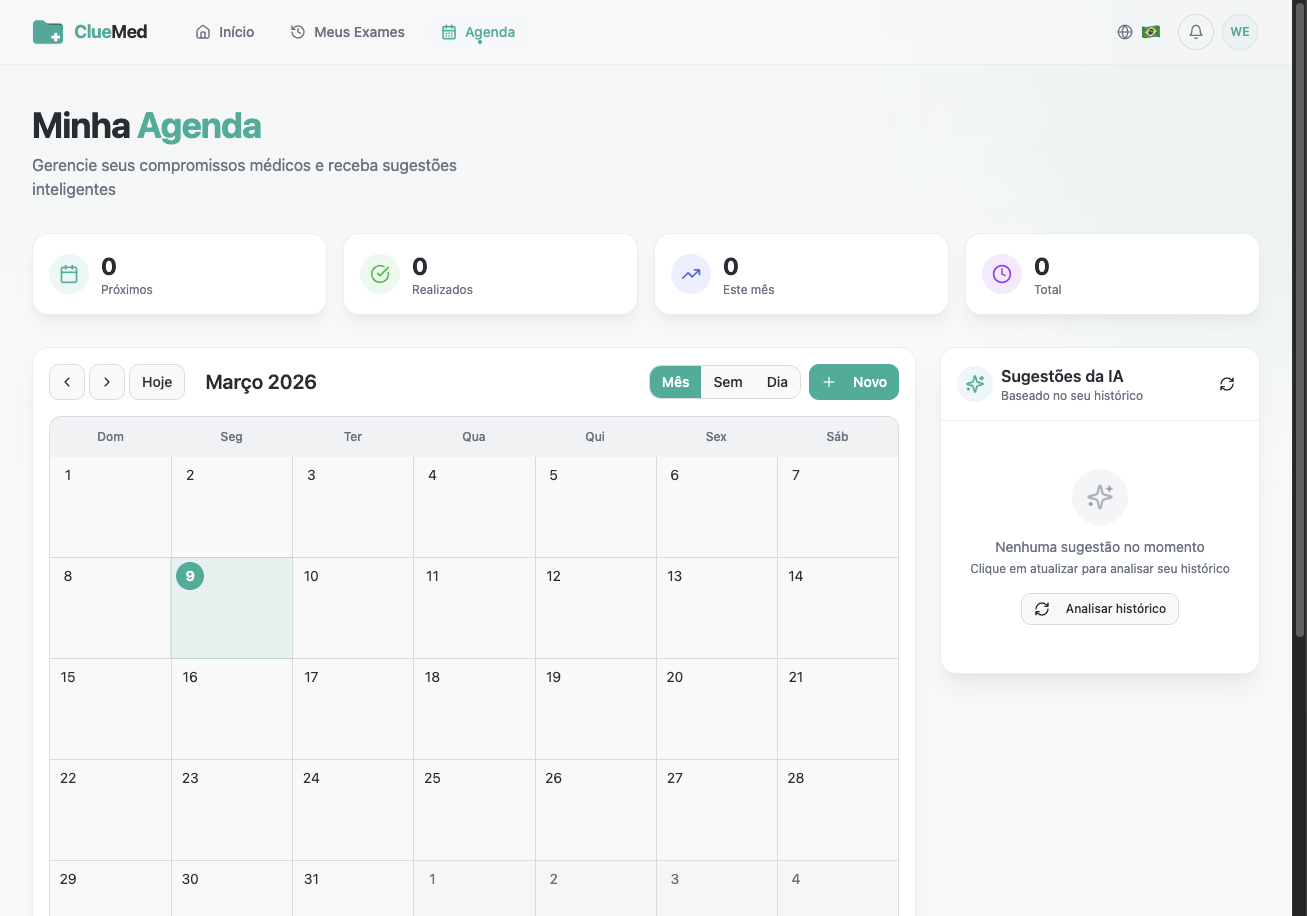Click the Sáb weekday column header
Viewport: 1307px width, 916px height.
tap(837, 437)
